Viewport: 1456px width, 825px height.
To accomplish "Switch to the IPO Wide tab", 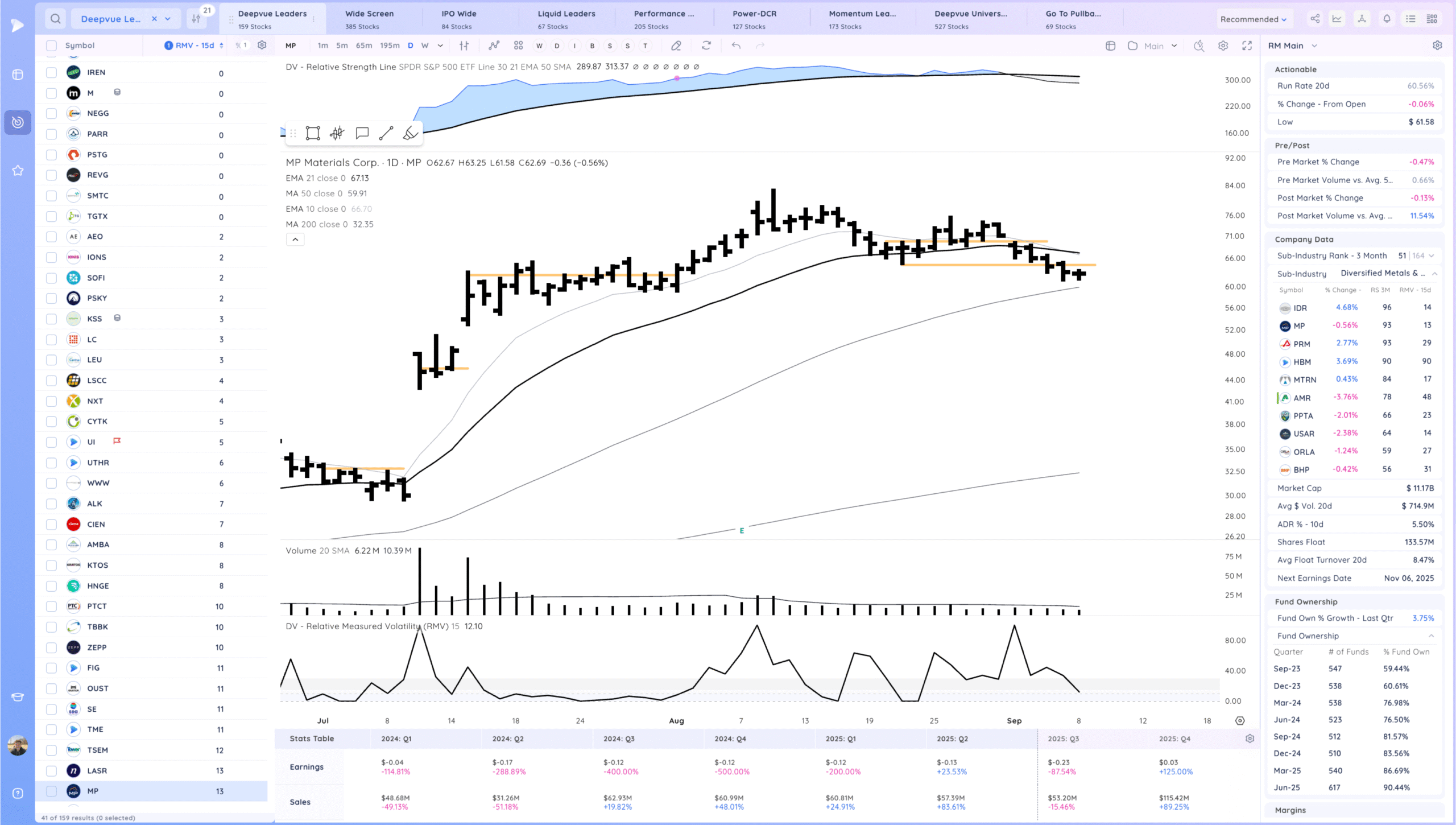I will 459,19.
